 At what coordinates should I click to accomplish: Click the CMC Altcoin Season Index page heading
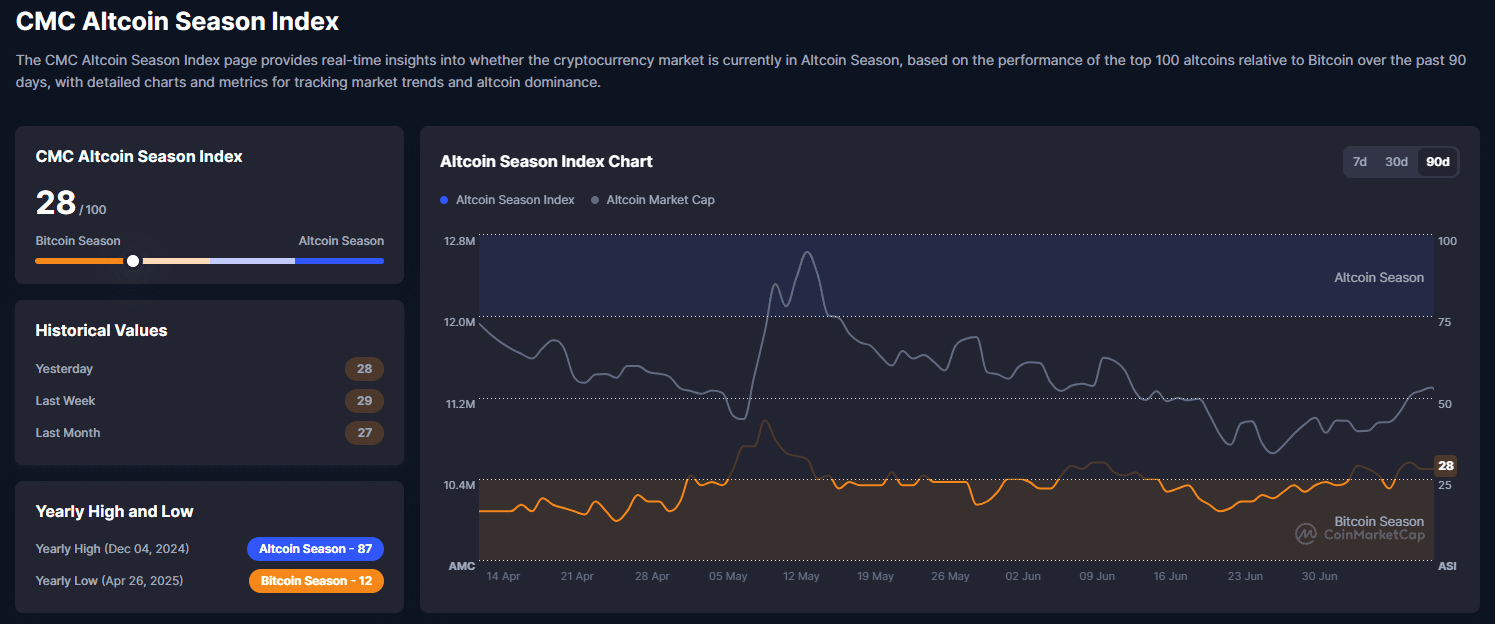click(x=177, y=21)
